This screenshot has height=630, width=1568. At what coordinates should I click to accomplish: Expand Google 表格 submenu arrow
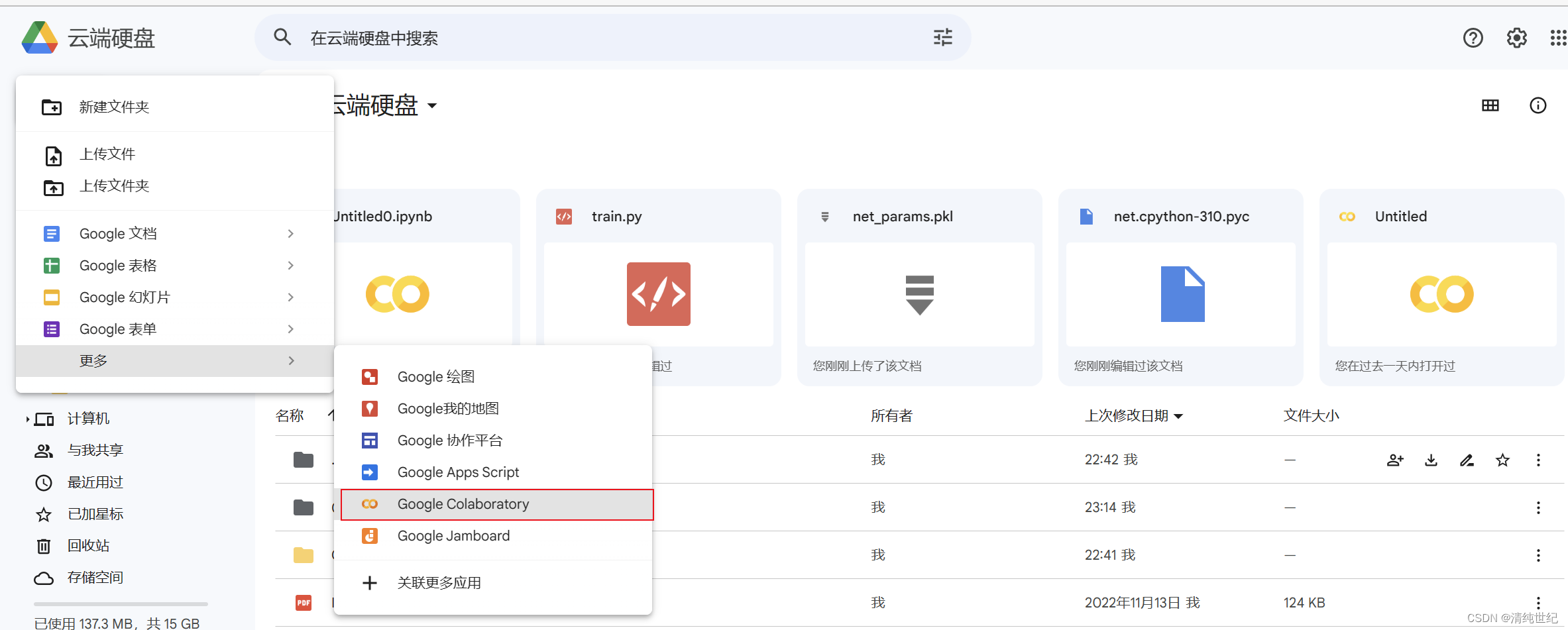pyautogui.click(x=290, y=266)
